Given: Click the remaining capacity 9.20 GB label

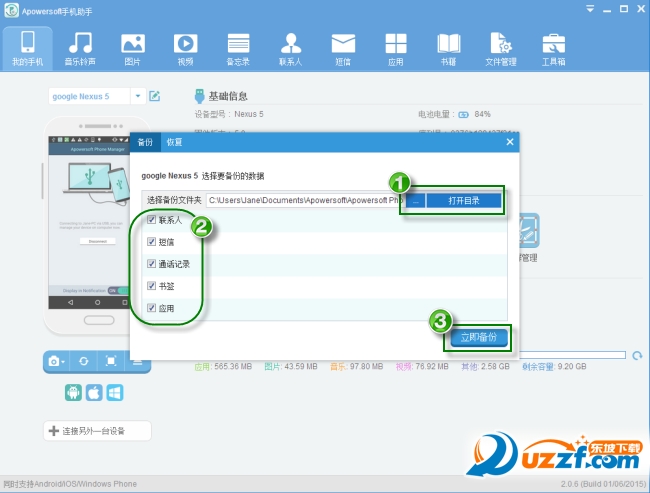Looking at the screenshot, I should (554, 367).
